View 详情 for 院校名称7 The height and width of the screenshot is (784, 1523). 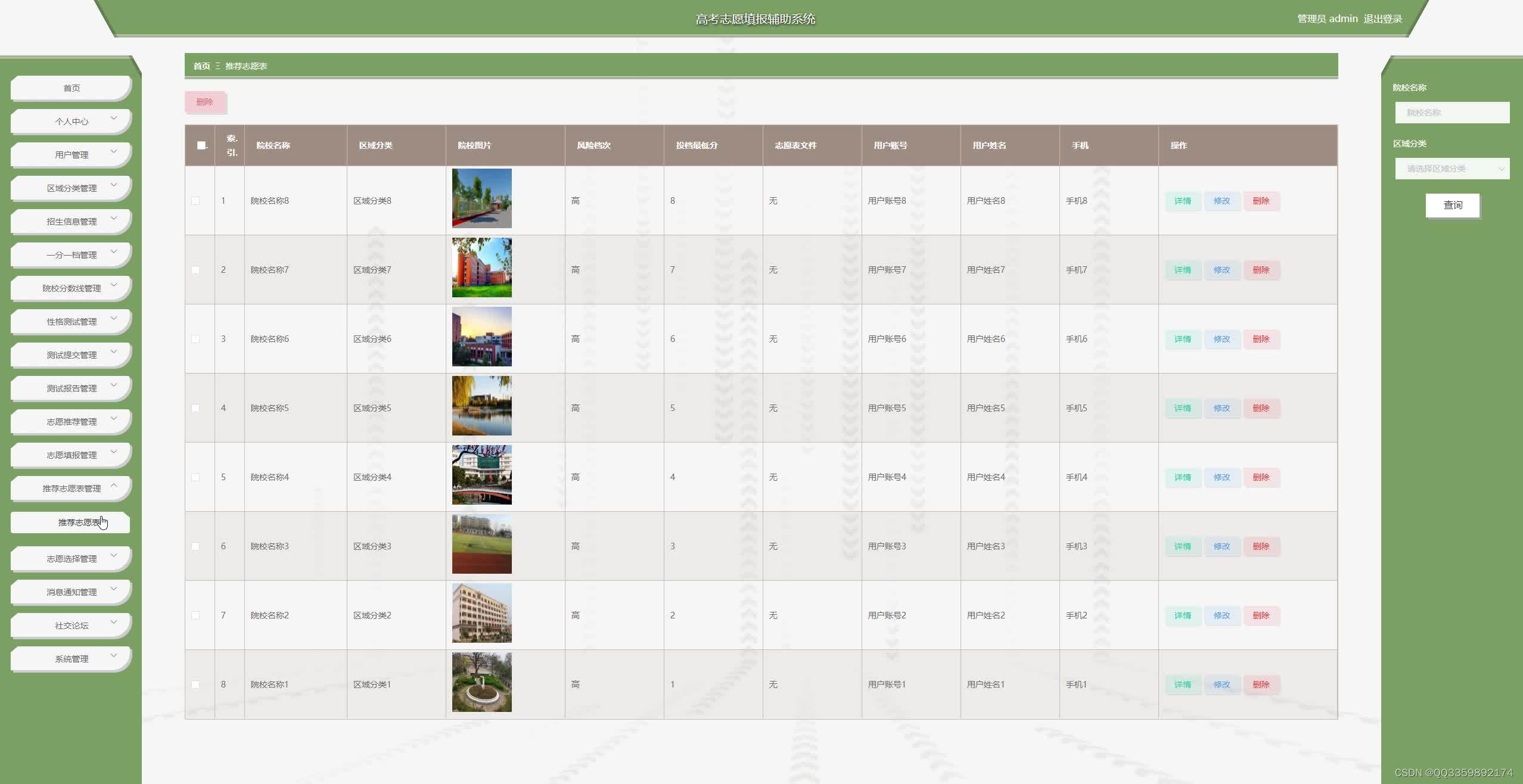click(x=1183, y=270)
